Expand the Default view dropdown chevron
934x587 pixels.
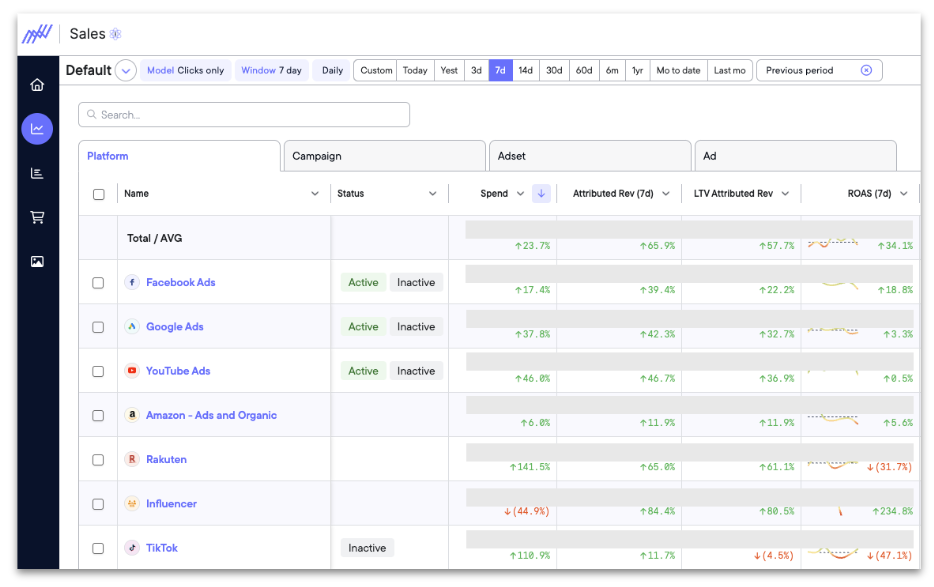pos(125,71)
